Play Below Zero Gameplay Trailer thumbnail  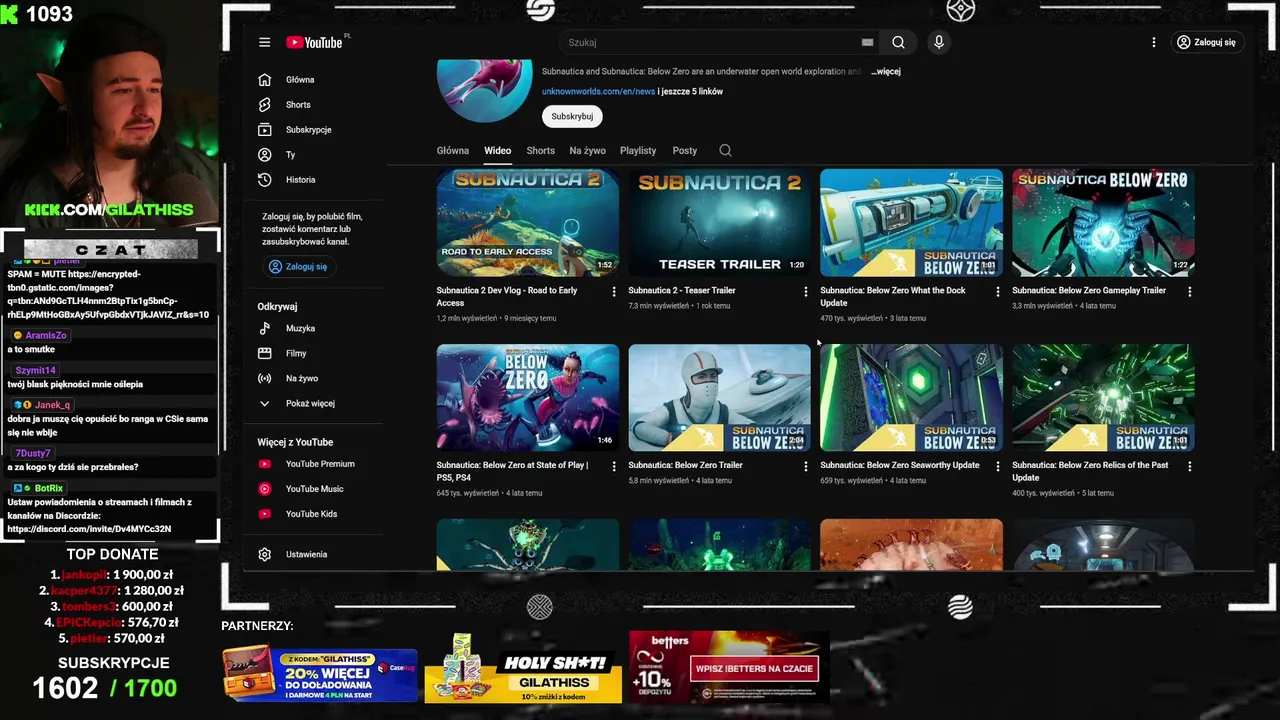pos(1103,223)
